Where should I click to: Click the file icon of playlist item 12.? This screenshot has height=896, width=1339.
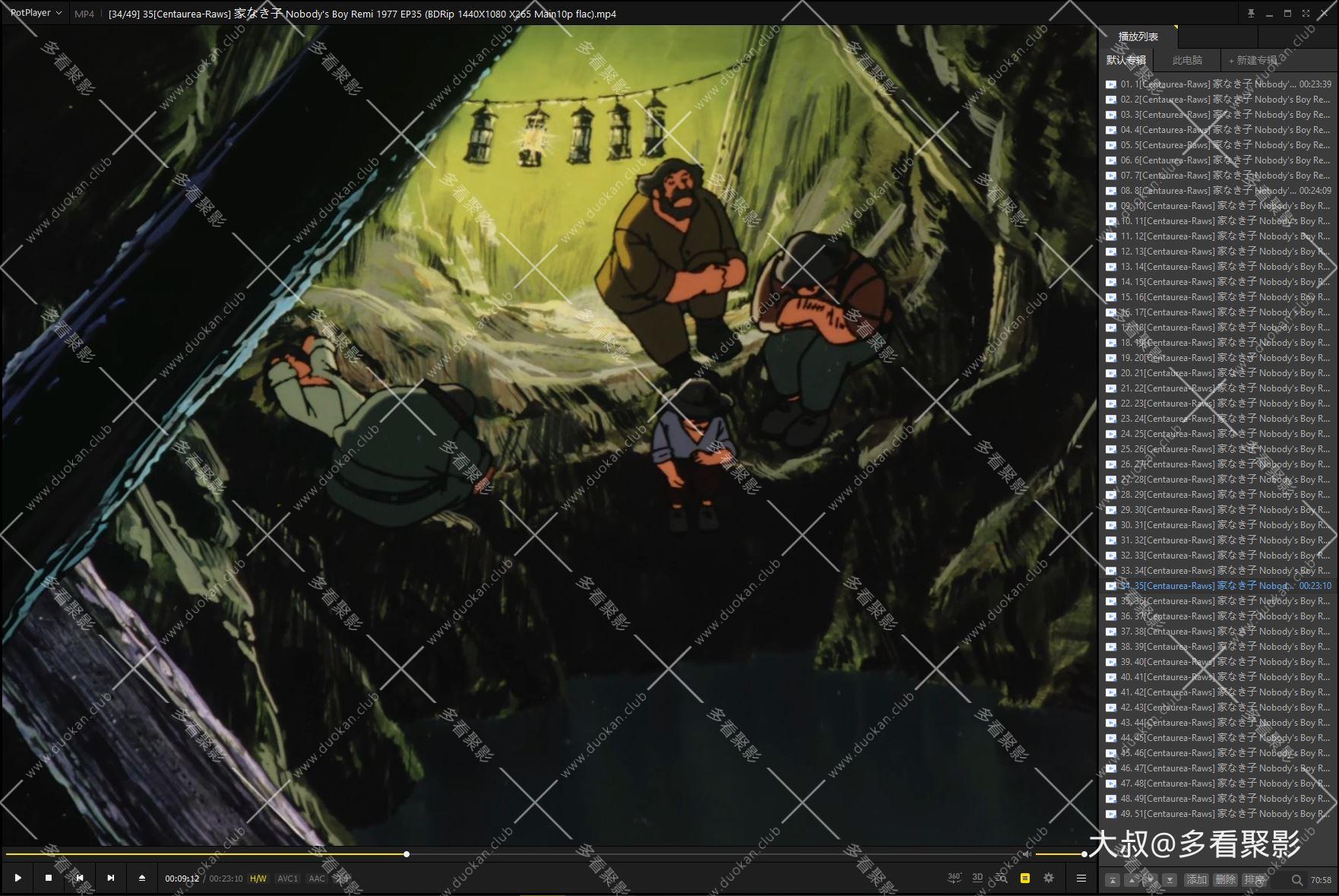[1111, 252]
